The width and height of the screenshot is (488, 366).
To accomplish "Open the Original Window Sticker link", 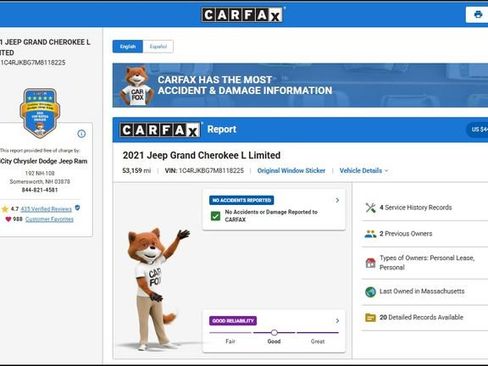I will [x=291, y=171].
